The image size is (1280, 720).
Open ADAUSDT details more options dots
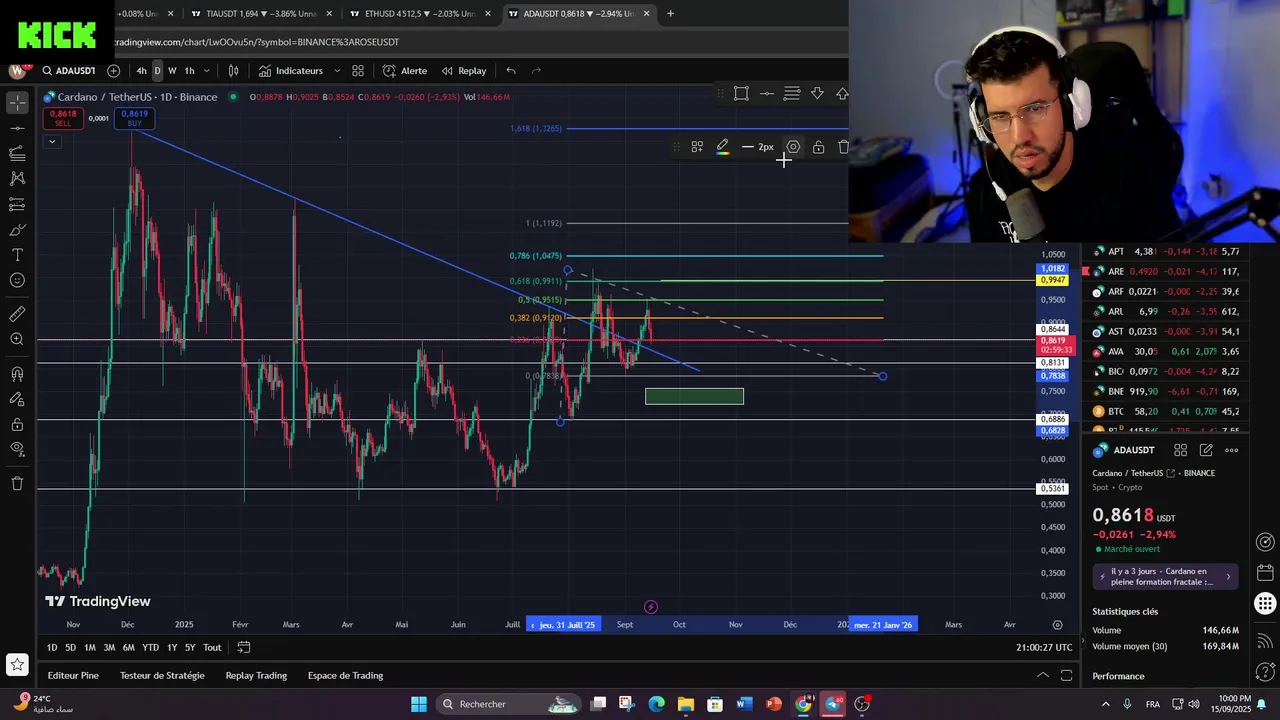click(1232, 451)
